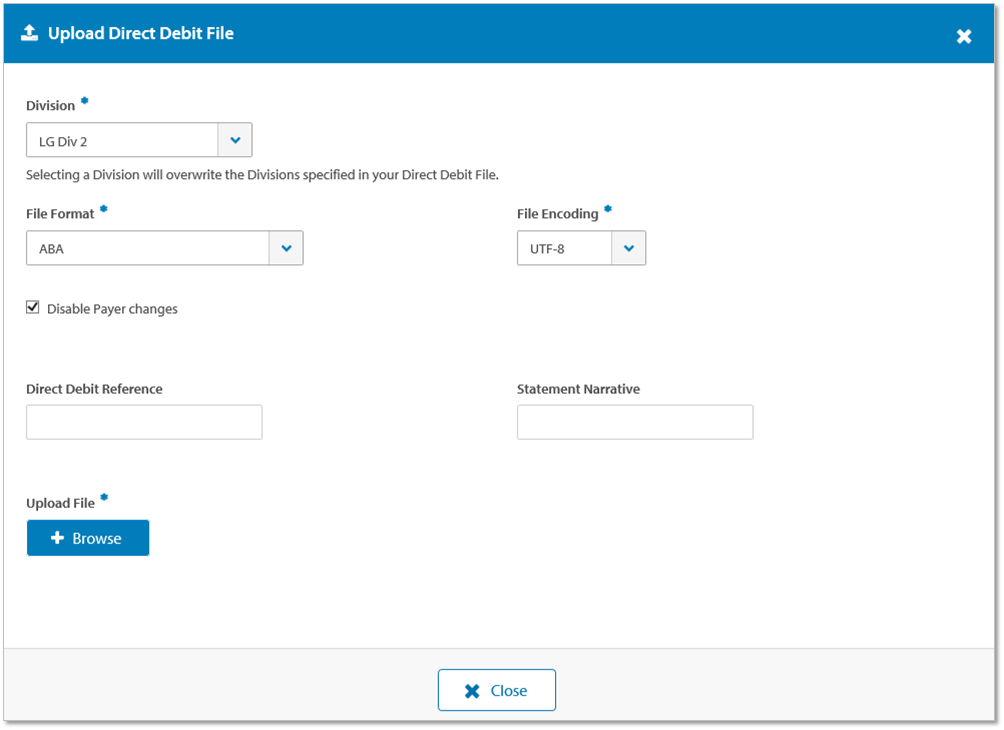Open the File Format dropdown arrow
The height and width of the screenshot is (730, 1004).
(286, 248)
